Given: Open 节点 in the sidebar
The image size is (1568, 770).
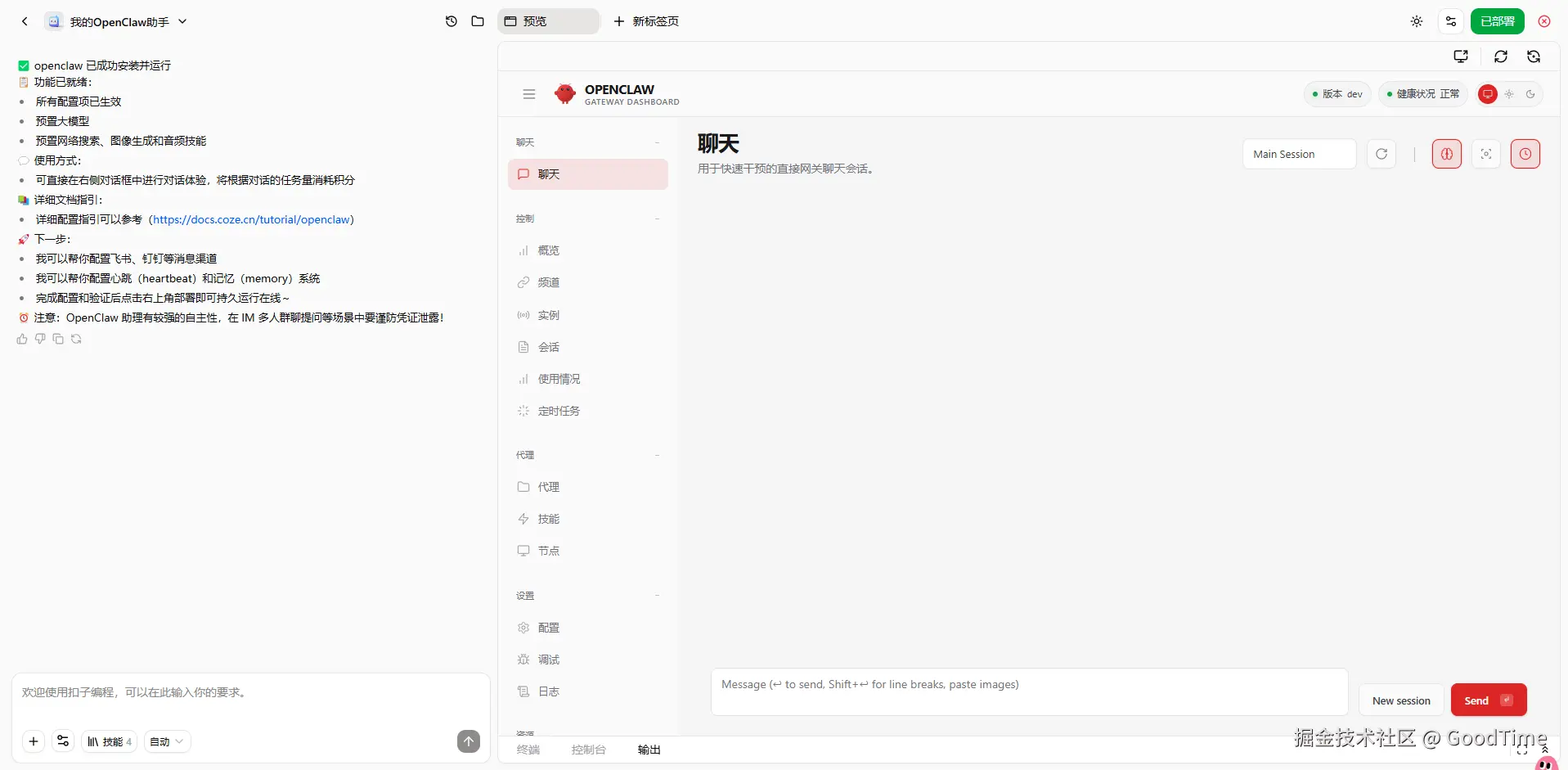Looking at the screenshot, I should pyautogui.click(x=588, y=551).
